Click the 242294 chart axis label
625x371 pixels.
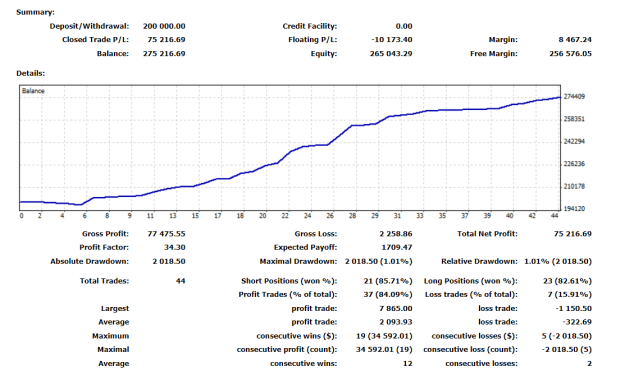[574, 141]
